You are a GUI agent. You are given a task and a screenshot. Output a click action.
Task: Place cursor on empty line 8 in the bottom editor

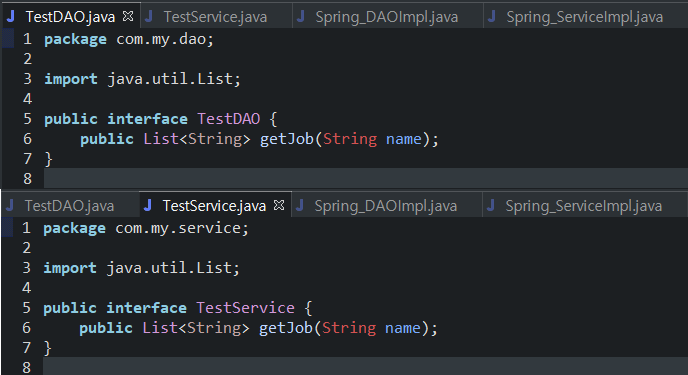pos(366,367)
